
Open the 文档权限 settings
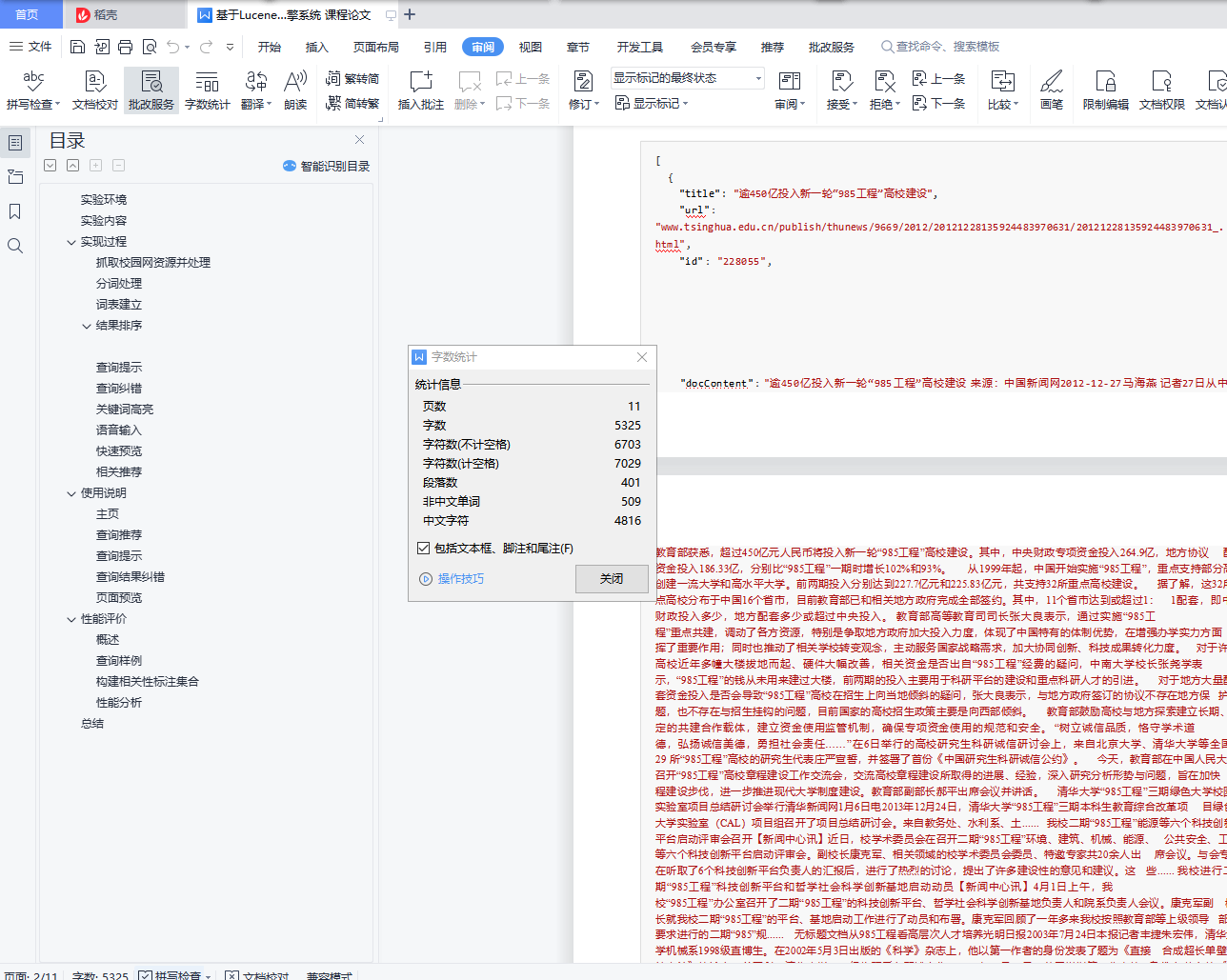click(x=1162, y=90)
